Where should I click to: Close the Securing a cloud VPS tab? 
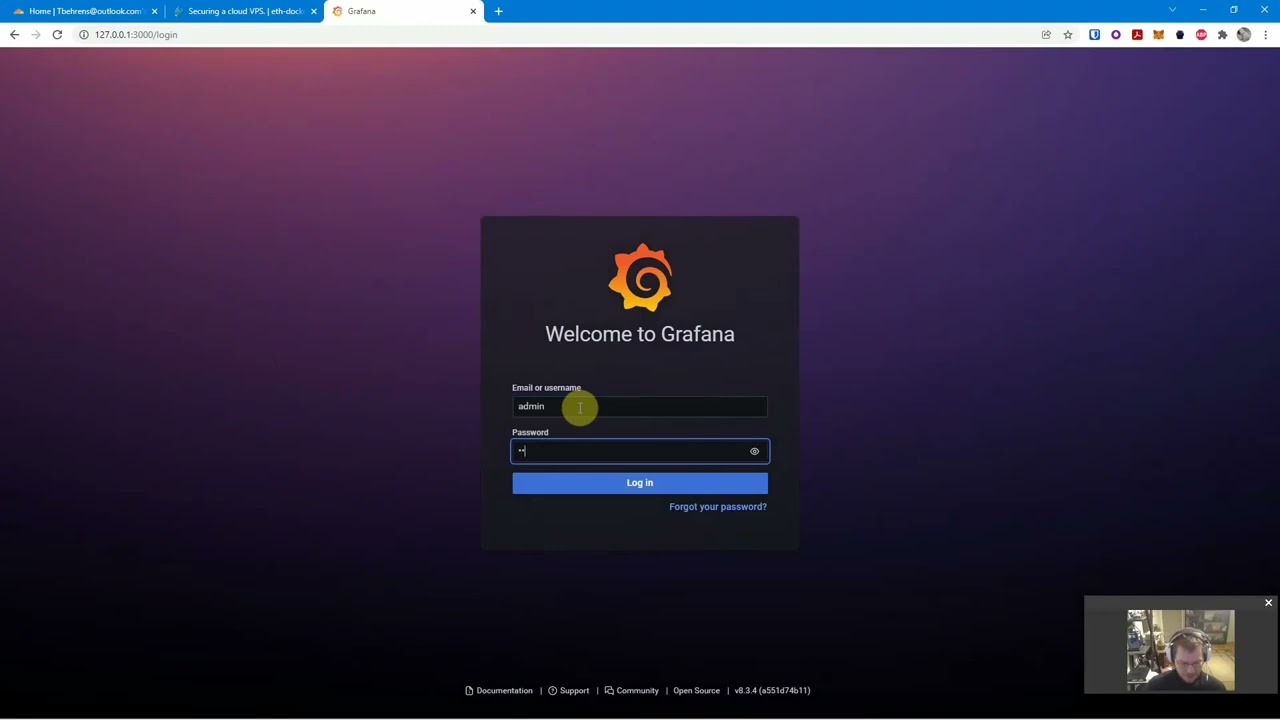(x=314, y=11)
